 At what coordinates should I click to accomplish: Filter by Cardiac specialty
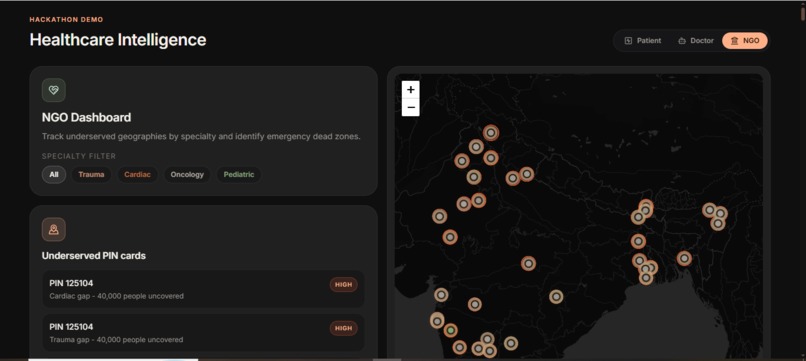point(137,174)
